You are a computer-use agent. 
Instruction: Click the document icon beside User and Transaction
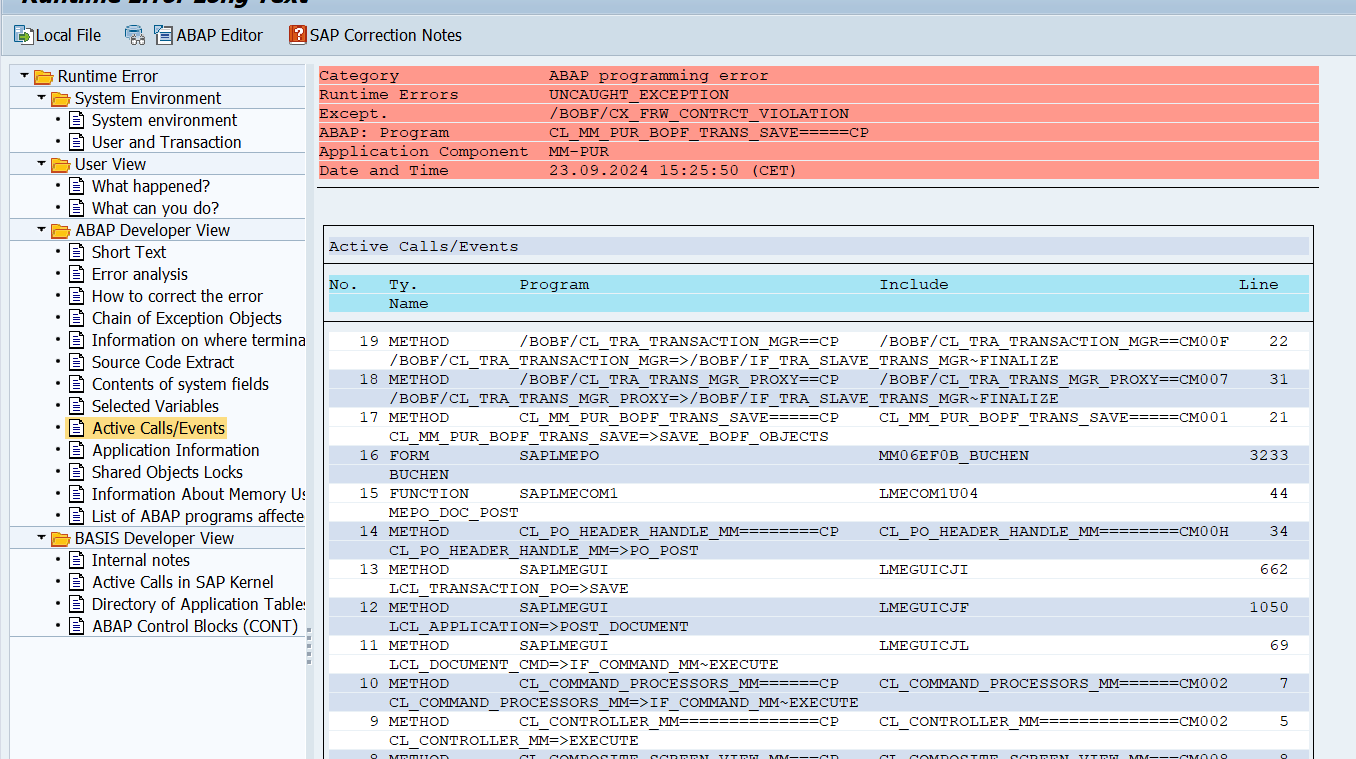(x=77, y=143)
